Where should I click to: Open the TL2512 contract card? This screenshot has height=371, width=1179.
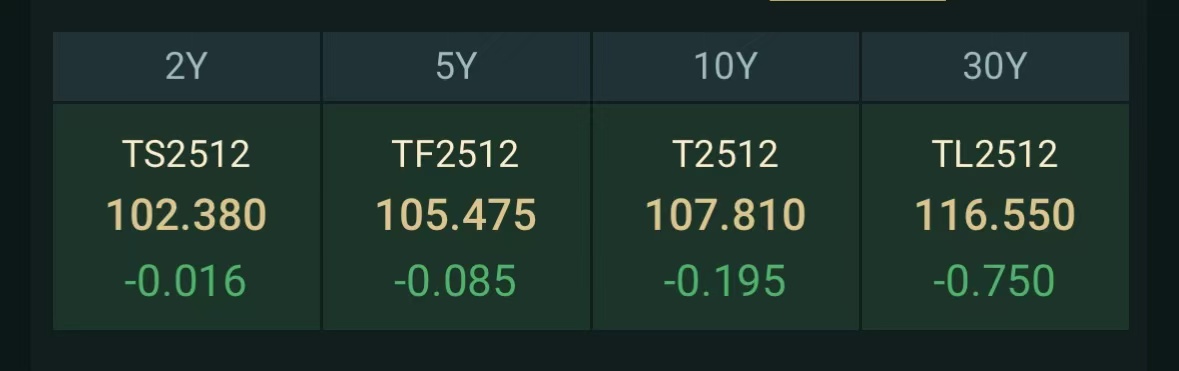click(995, 217)
